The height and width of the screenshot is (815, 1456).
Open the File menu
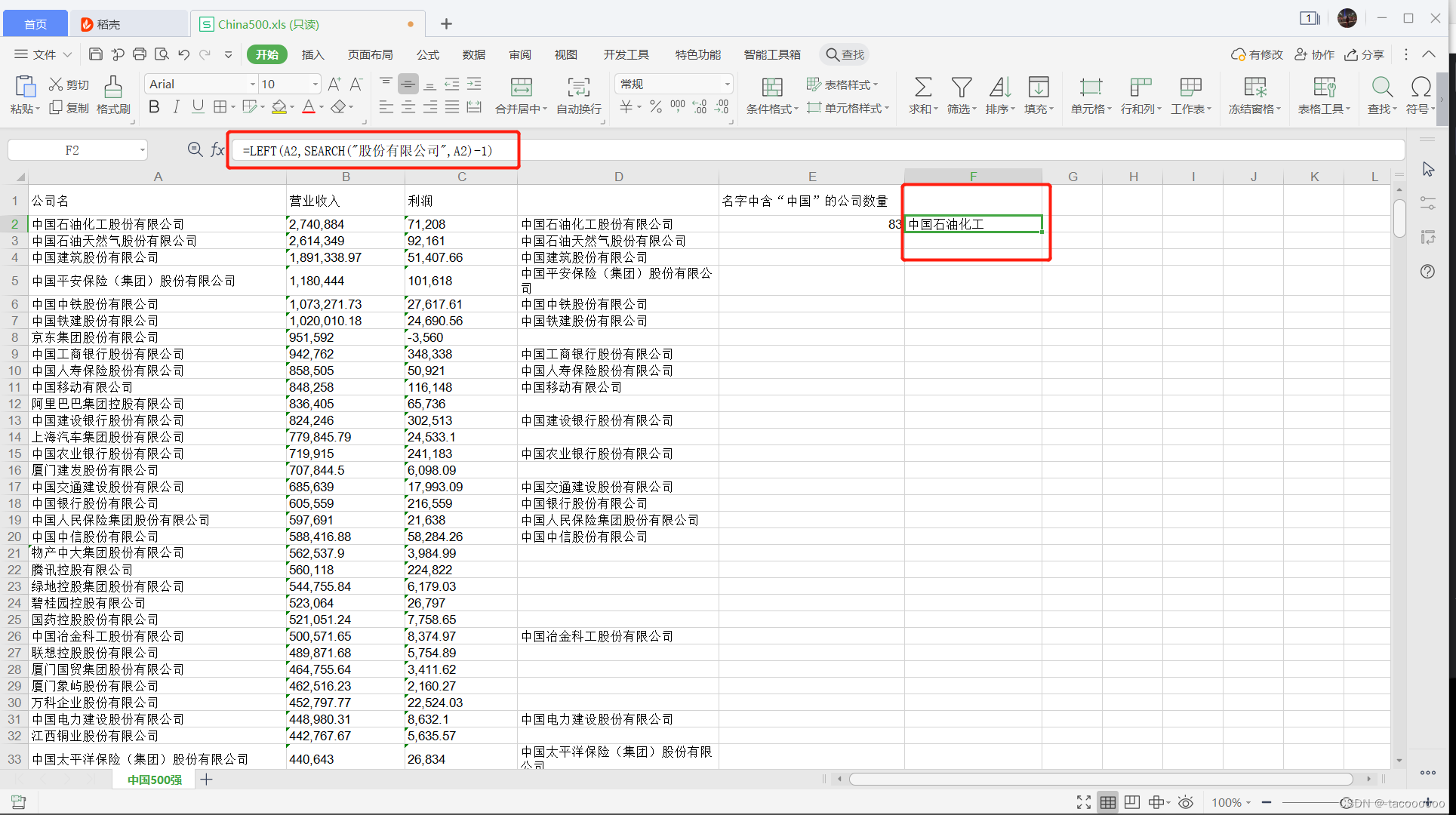(x=43, y=54)
